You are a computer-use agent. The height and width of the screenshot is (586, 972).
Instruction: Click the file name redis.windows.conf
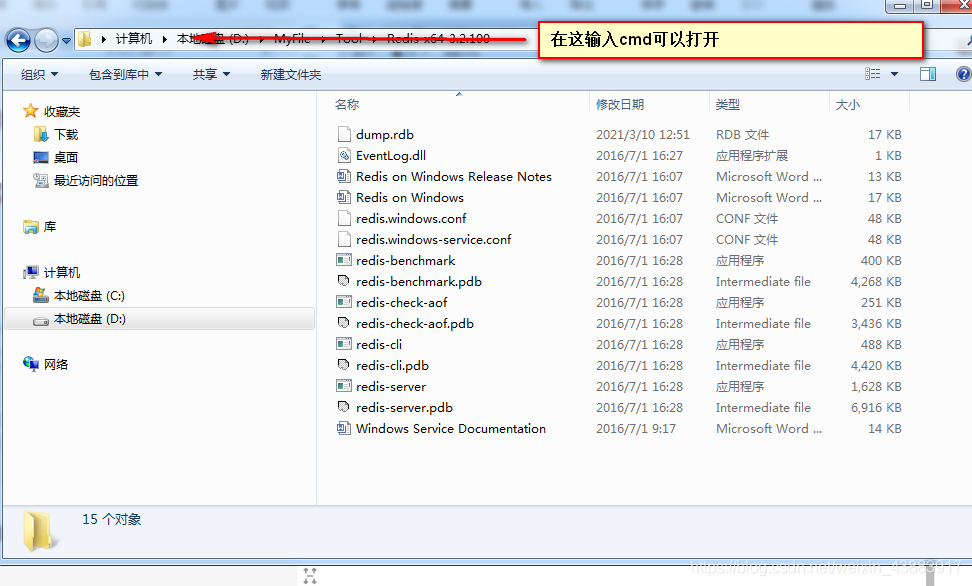411,218
